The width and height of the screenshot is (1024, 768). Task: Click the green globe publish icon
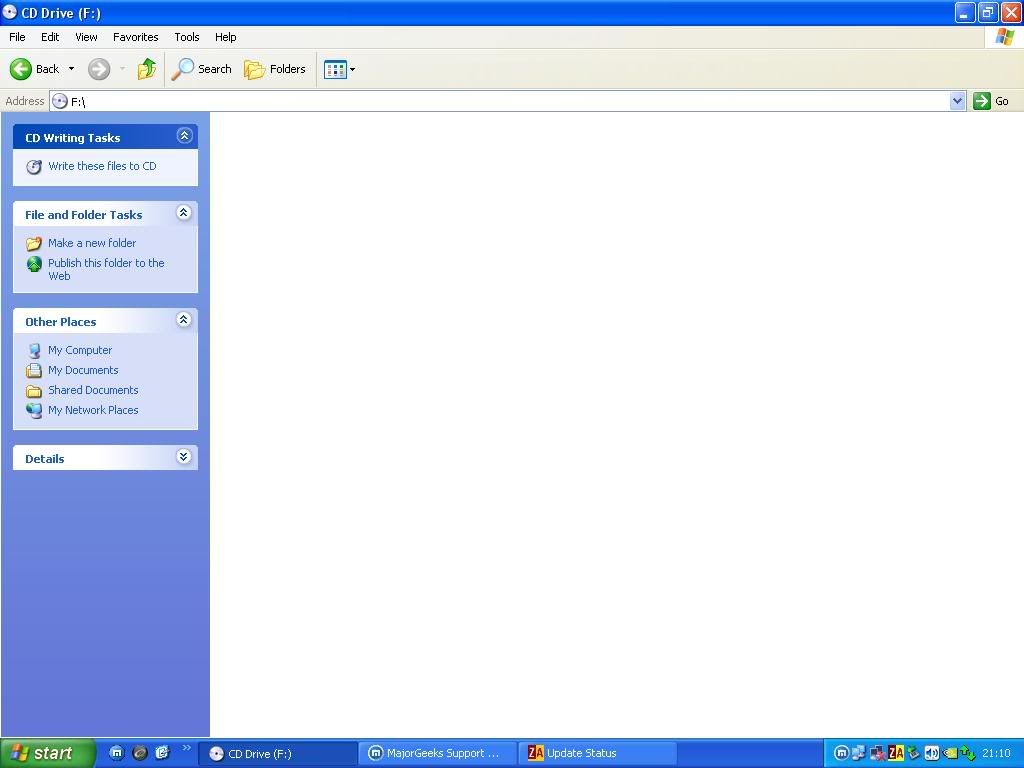point(34,264)
